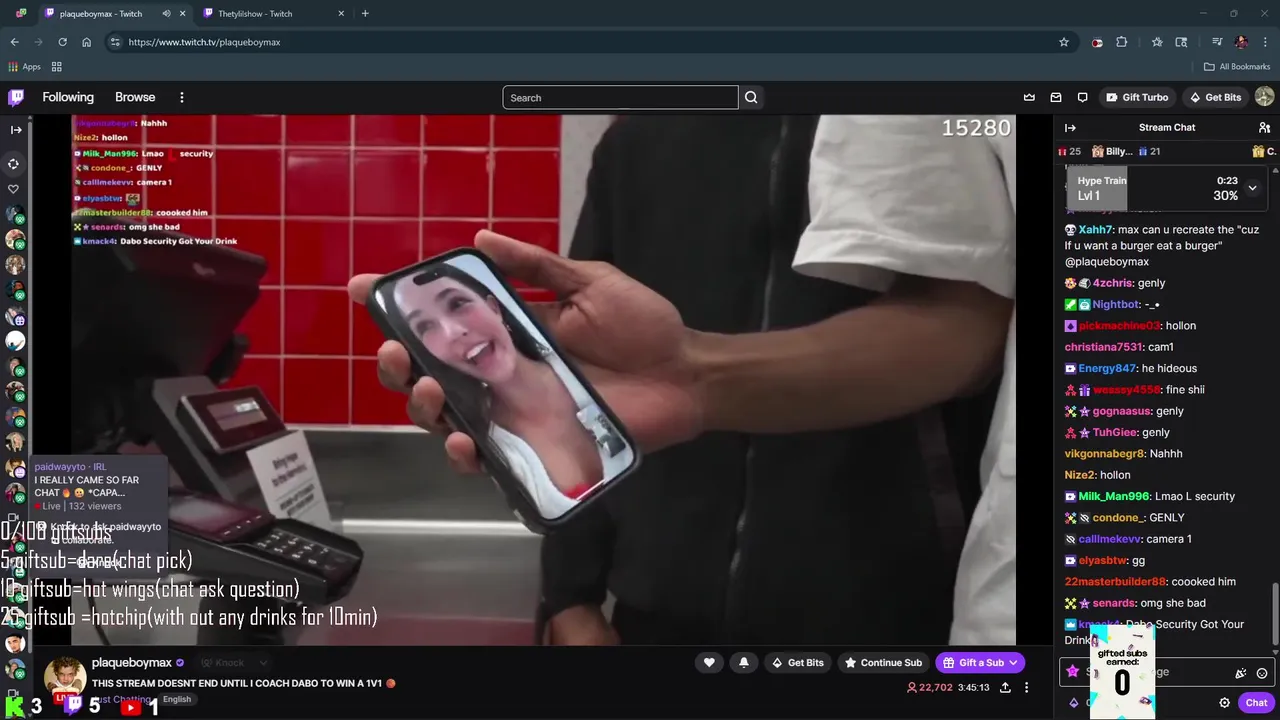
Task: Open the chat community users list icon
Action: click(1264, 128)
